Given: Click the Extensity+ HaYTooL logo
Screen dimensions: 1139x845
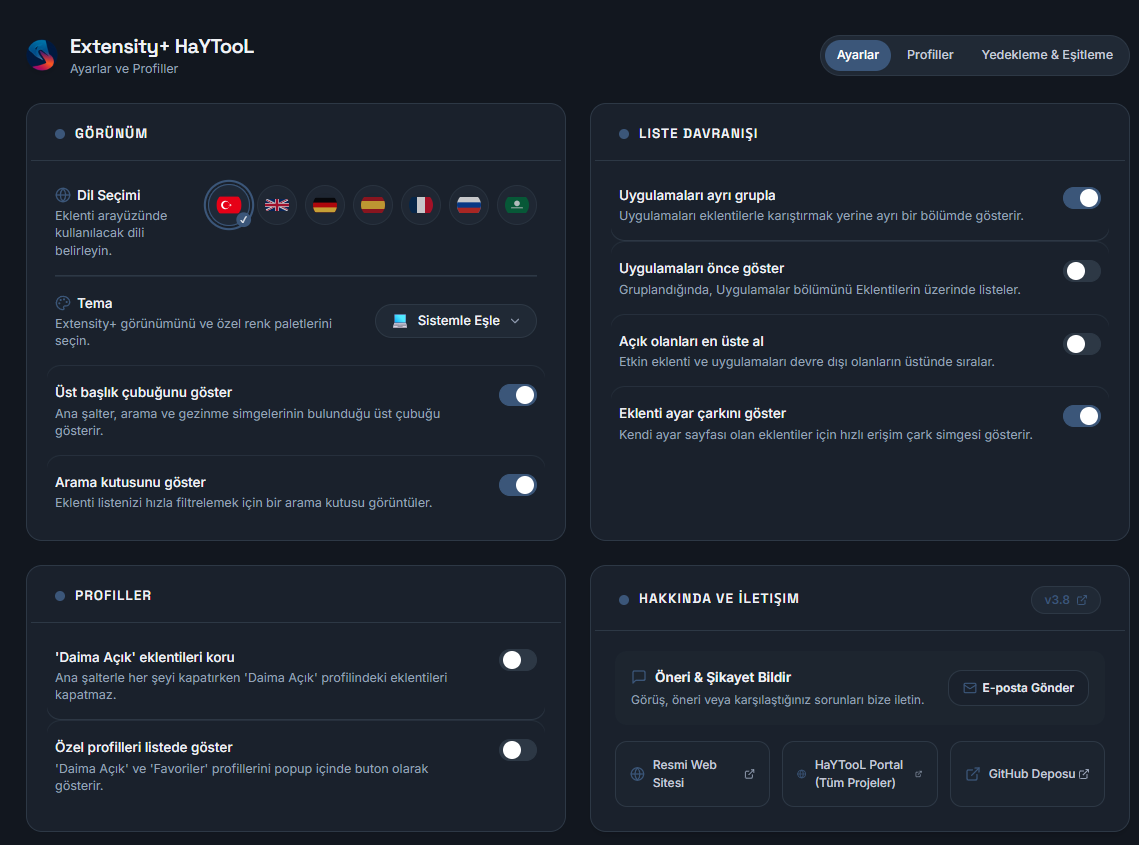Looking at the screenshot, I should pos(42,55).
